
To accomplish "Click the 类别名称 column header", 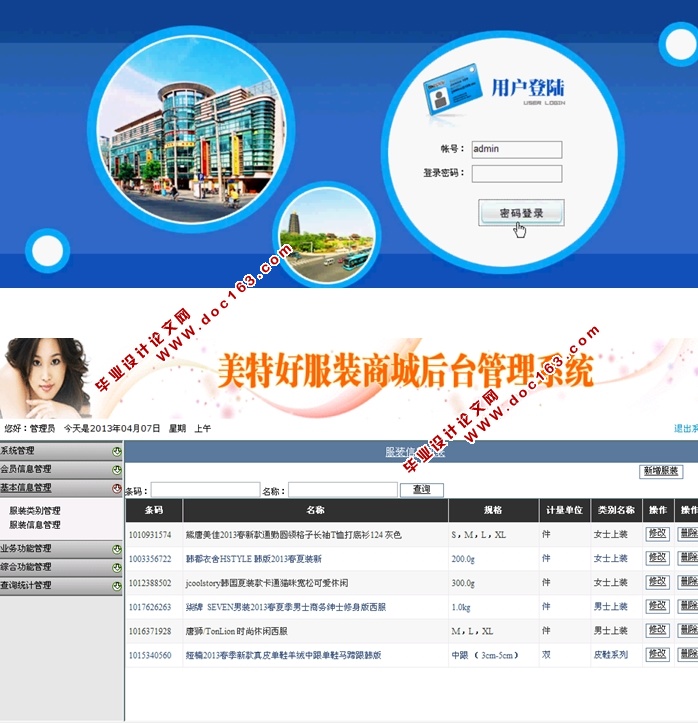I will coord(616,510).
